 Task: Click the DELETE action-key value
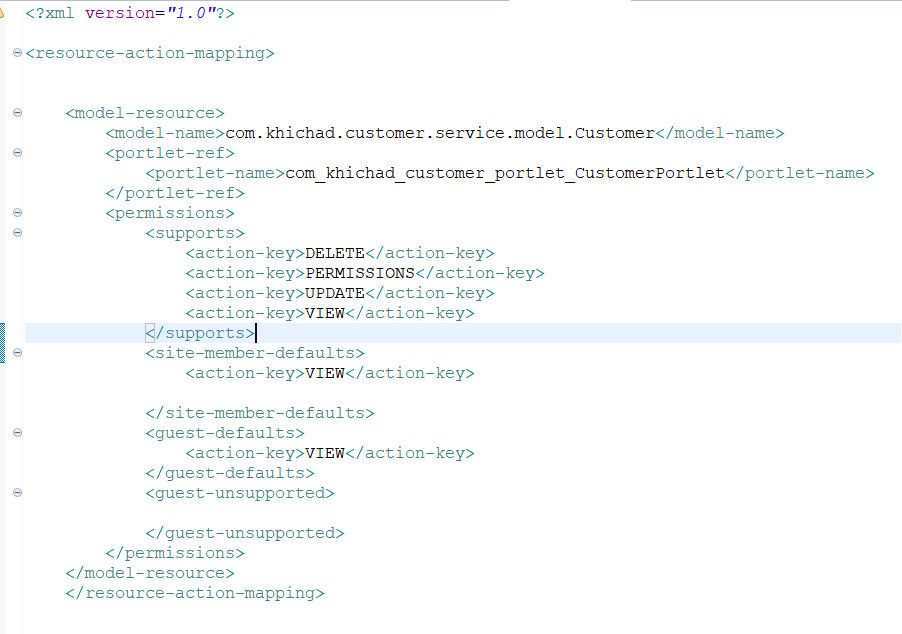tap(335, 253)
